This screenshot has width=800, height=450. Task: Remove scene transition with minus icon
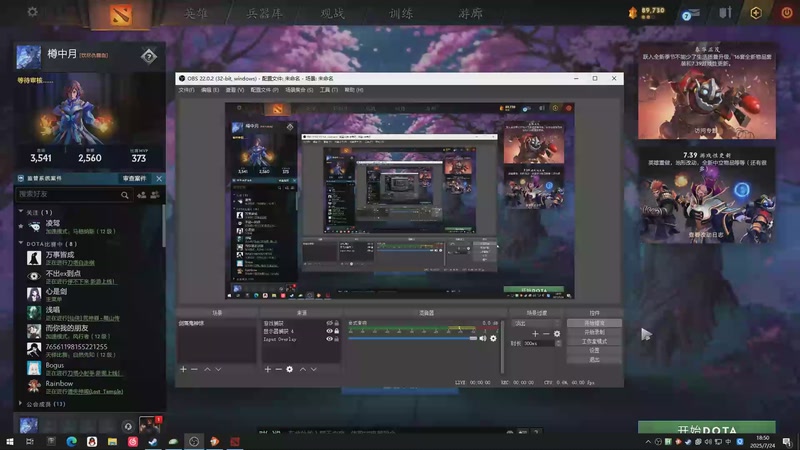(546, 334)
